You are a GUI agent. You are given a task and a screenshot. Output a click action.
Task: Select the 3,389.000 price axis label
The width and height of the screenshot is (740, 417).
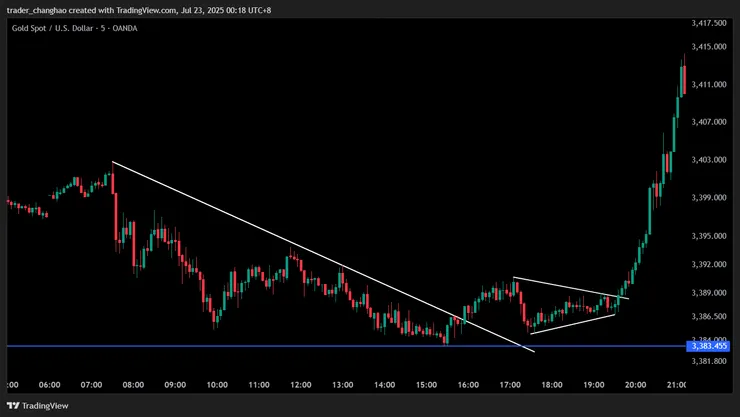pyautogui.click(x=709, y=293)
